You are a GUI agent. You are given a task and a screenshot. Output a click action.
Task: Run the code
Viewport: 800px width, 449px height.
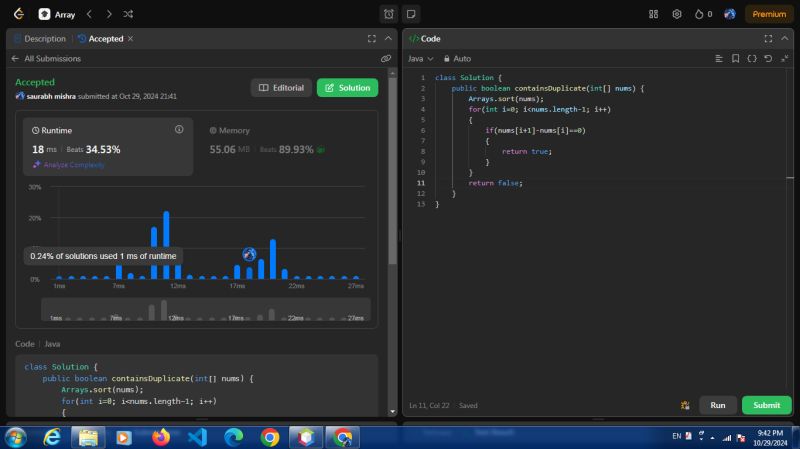(x=718, y=405)
